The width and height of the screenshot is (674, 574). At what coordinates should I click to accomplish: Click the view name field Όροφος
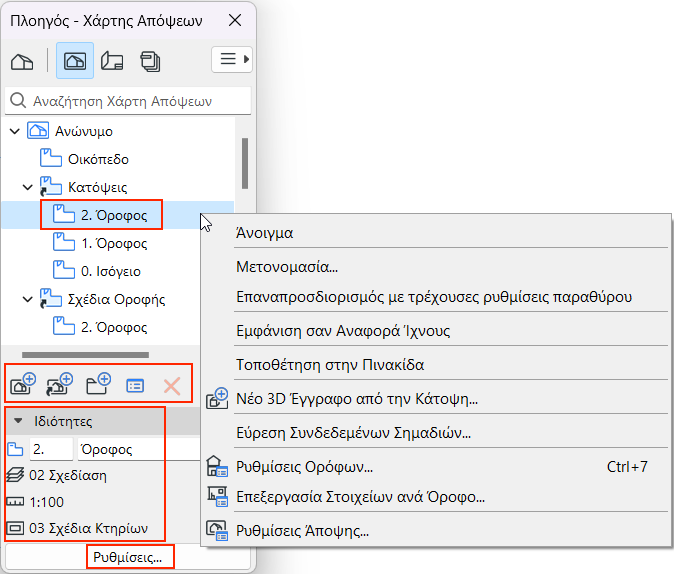[138, 449]
